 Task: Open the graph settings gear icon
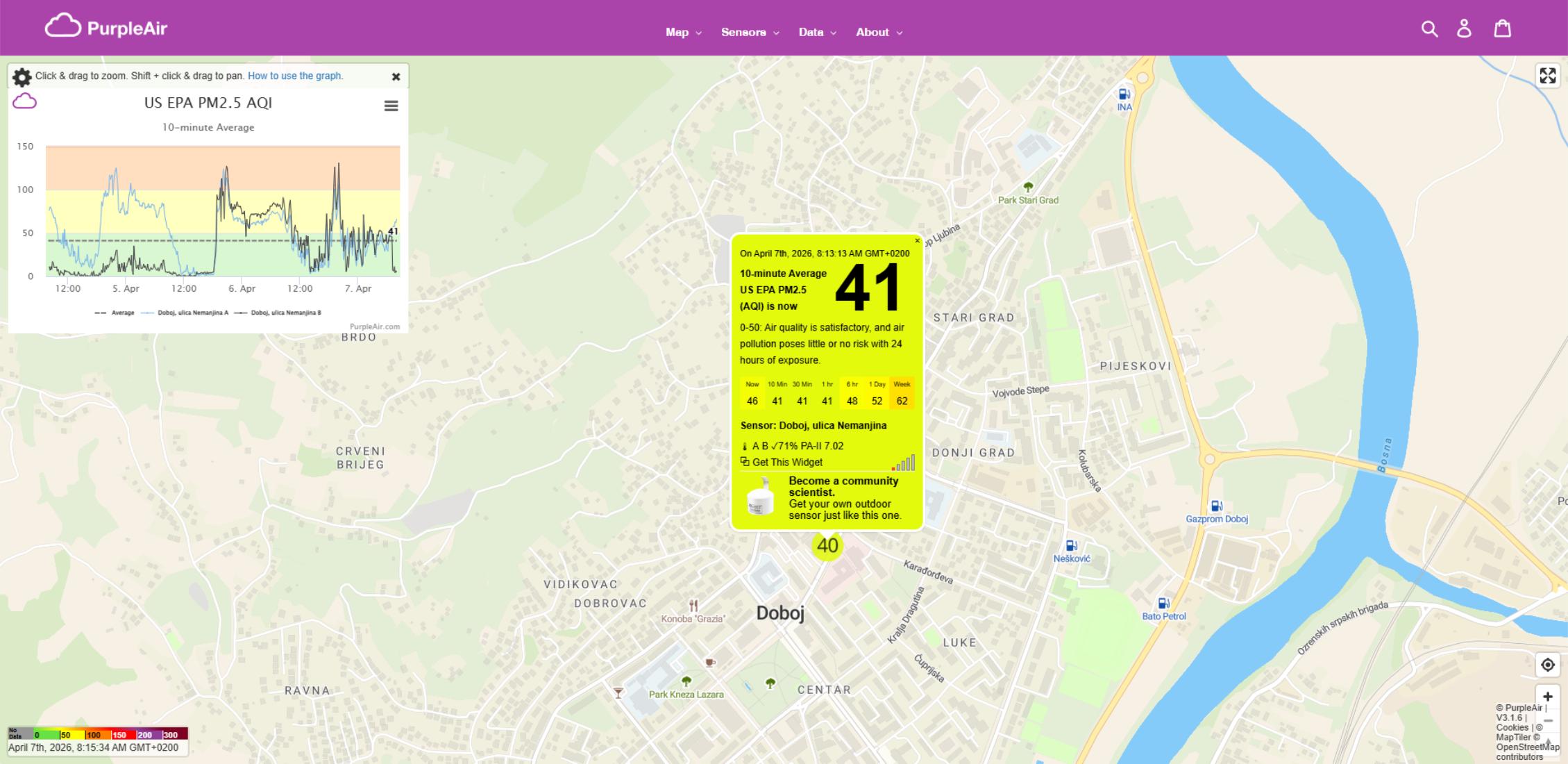[x=22, y=76]
